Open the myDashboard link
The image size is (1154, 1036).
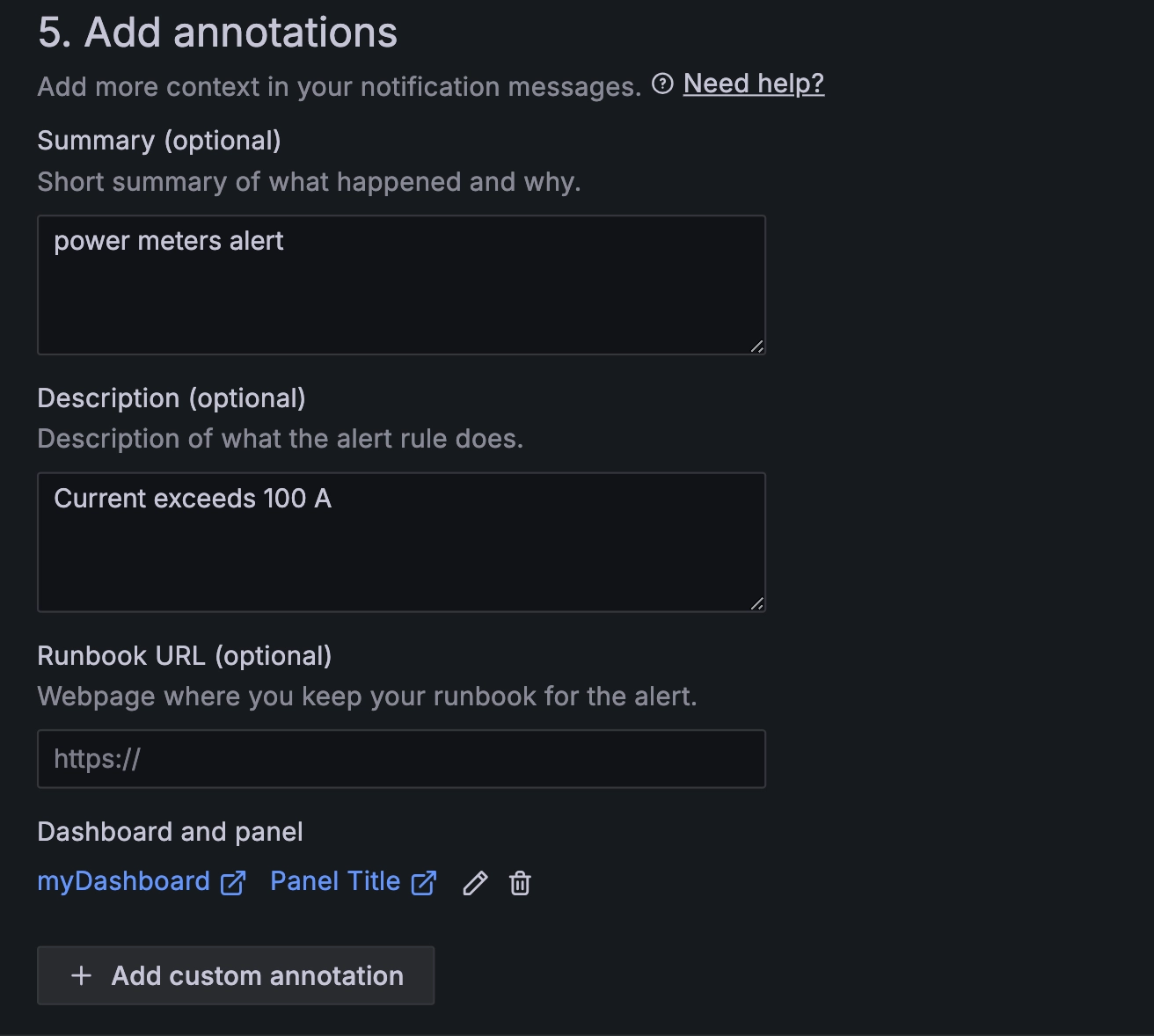tap(124, 881)
